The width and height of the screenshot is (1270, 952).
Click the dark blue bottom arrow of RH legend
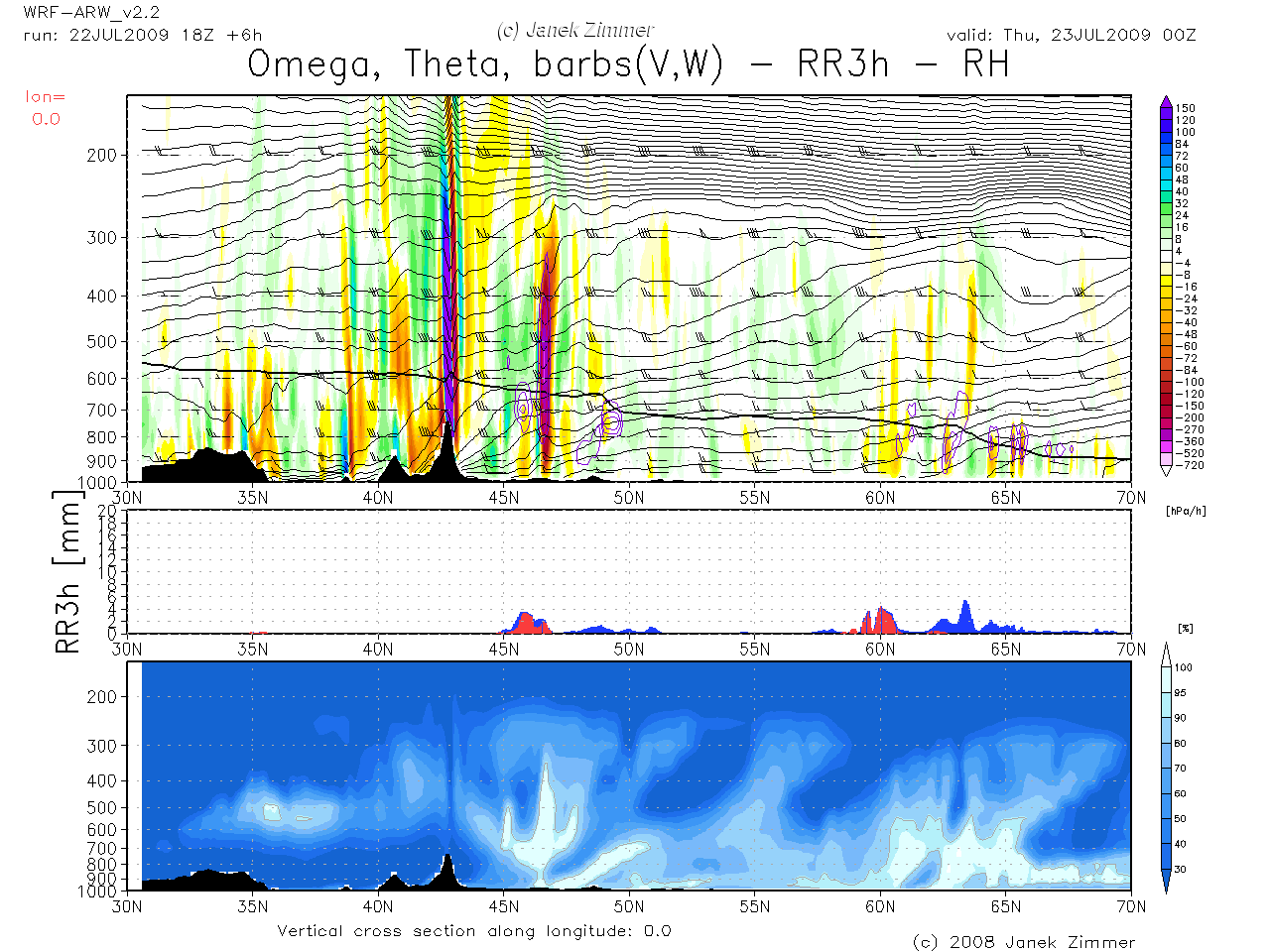click(x=1166, y=881)
